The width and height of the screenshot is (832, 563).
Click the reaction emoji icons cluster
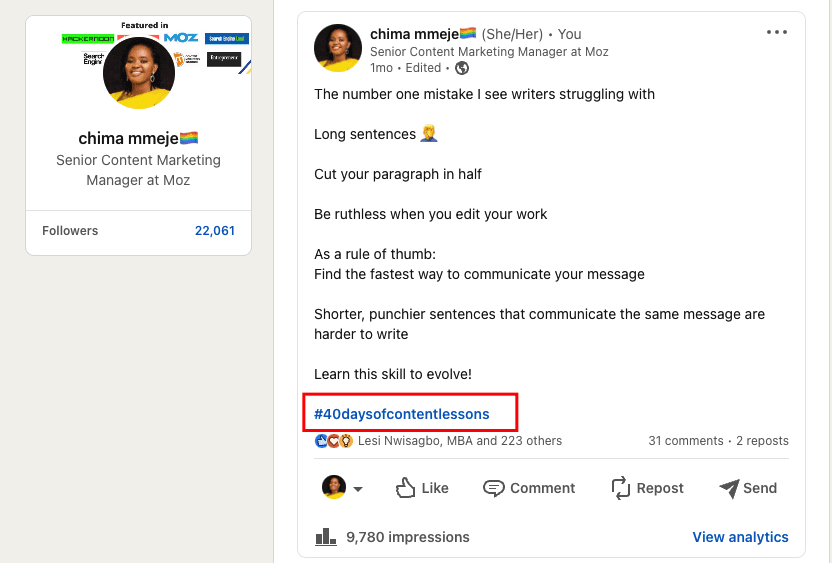pyautogui.click(x=334, y=441)
